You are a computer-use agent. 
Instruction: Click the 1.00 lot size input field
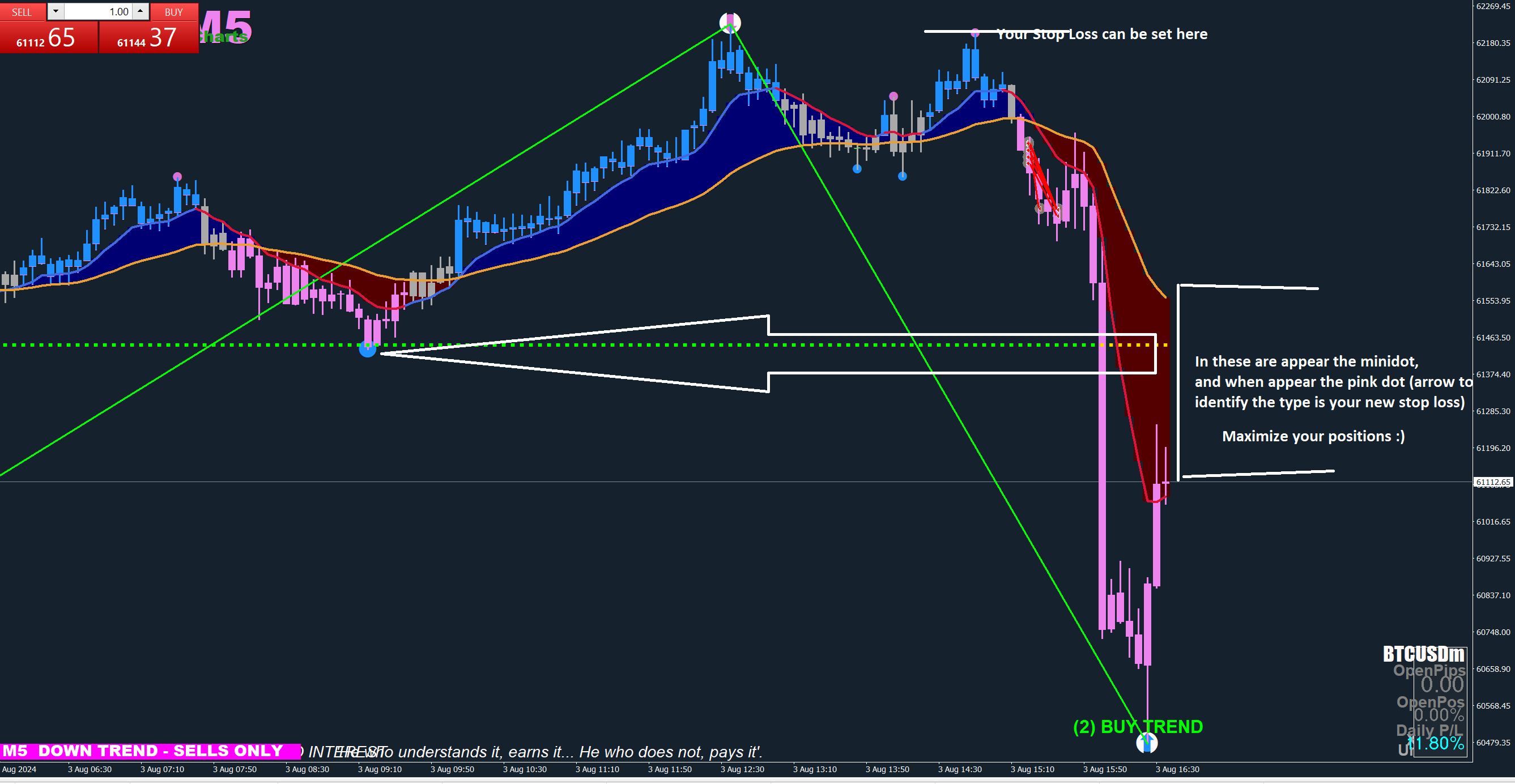click(97, 12)
